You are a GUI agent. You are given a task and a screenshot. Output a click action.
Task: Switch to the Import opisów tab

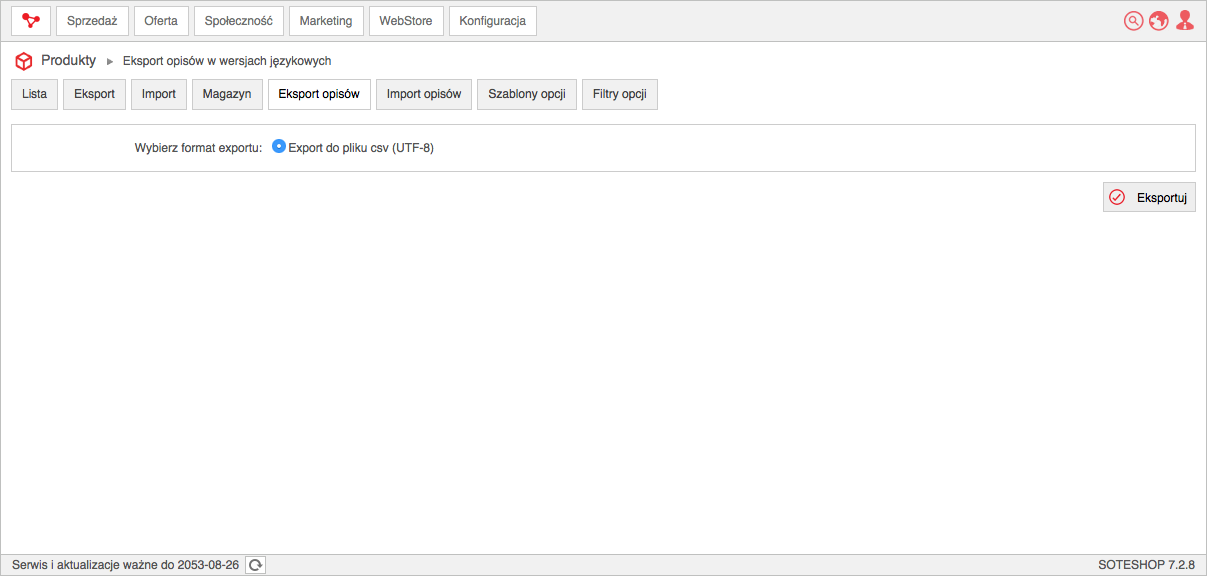point(424,94)
